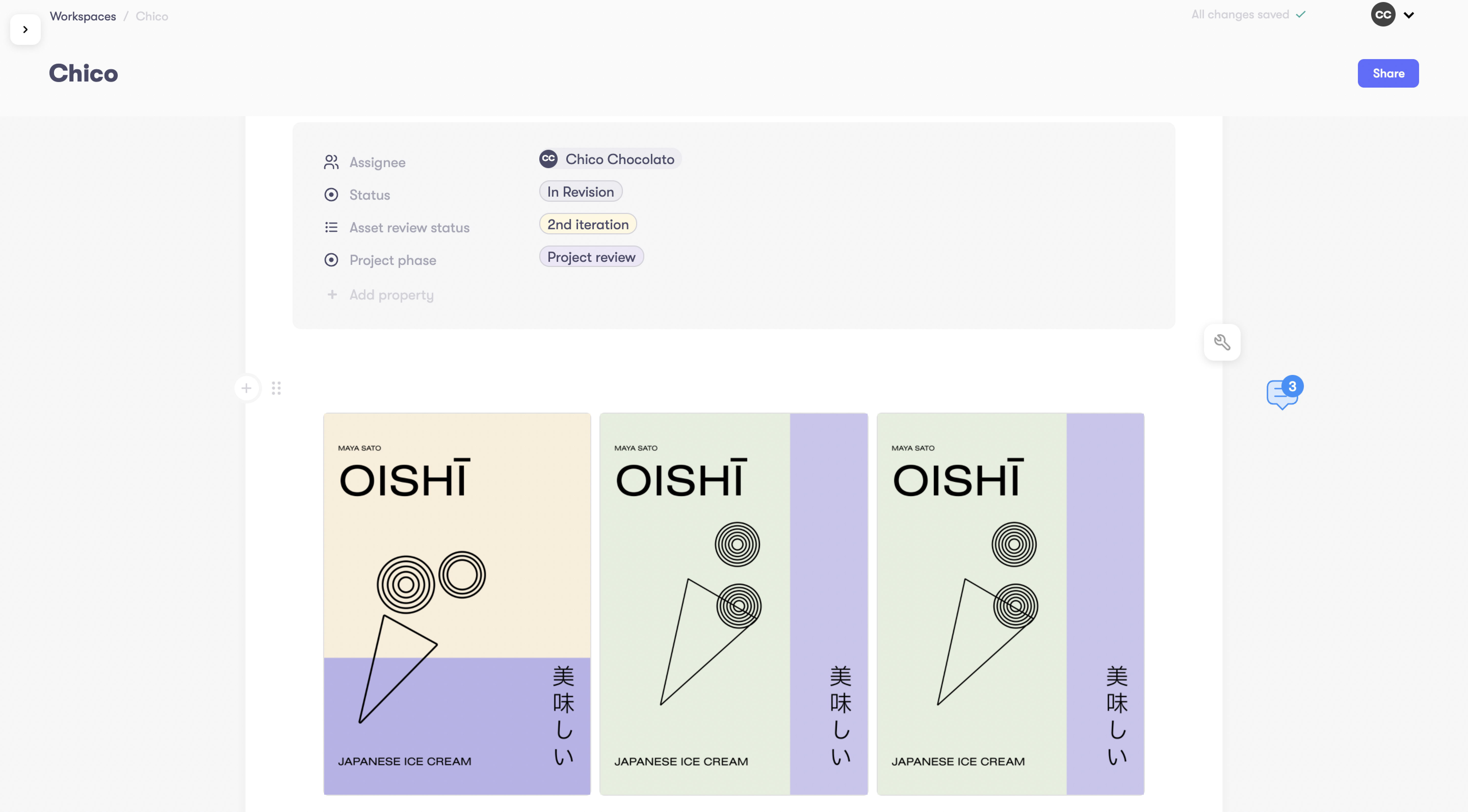Click the Assignee people icon
The height and width of the screenshot is (812, 1468).
coord(331,162)
